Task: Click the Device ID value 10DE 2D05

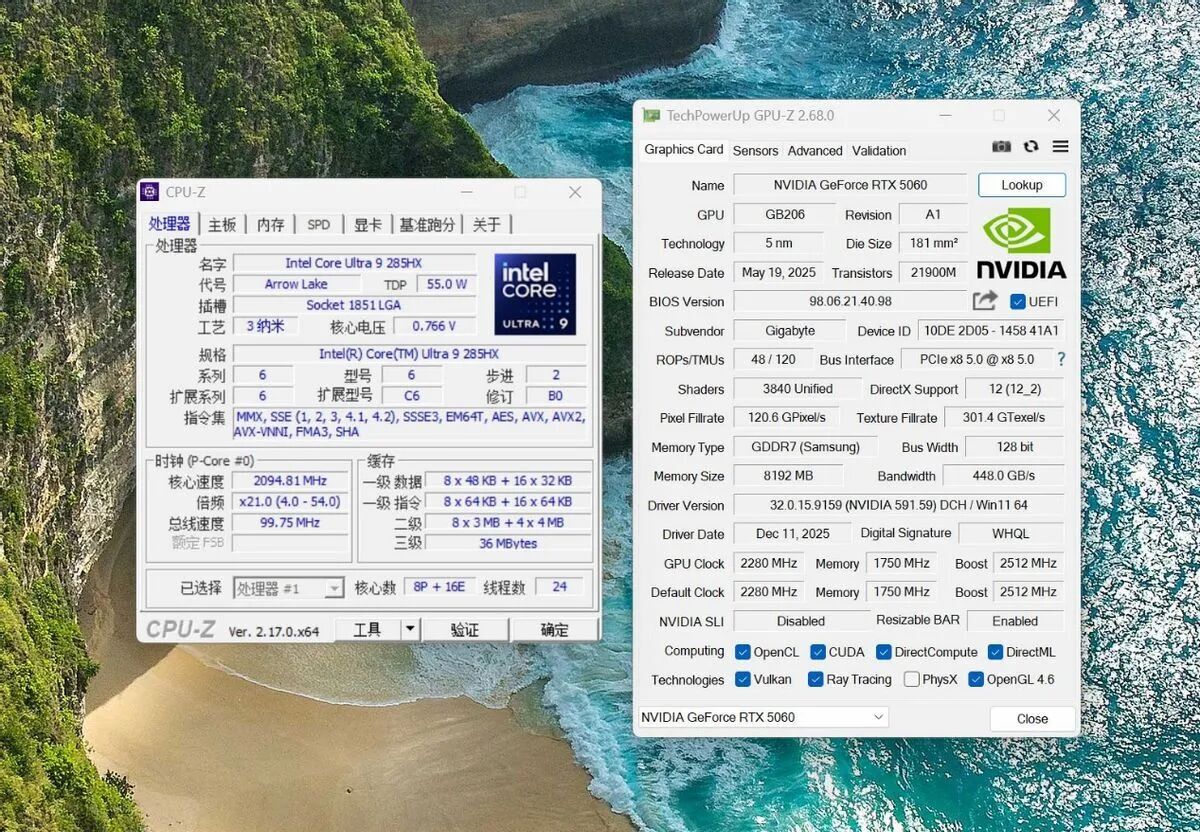Action: pos(990,331)
